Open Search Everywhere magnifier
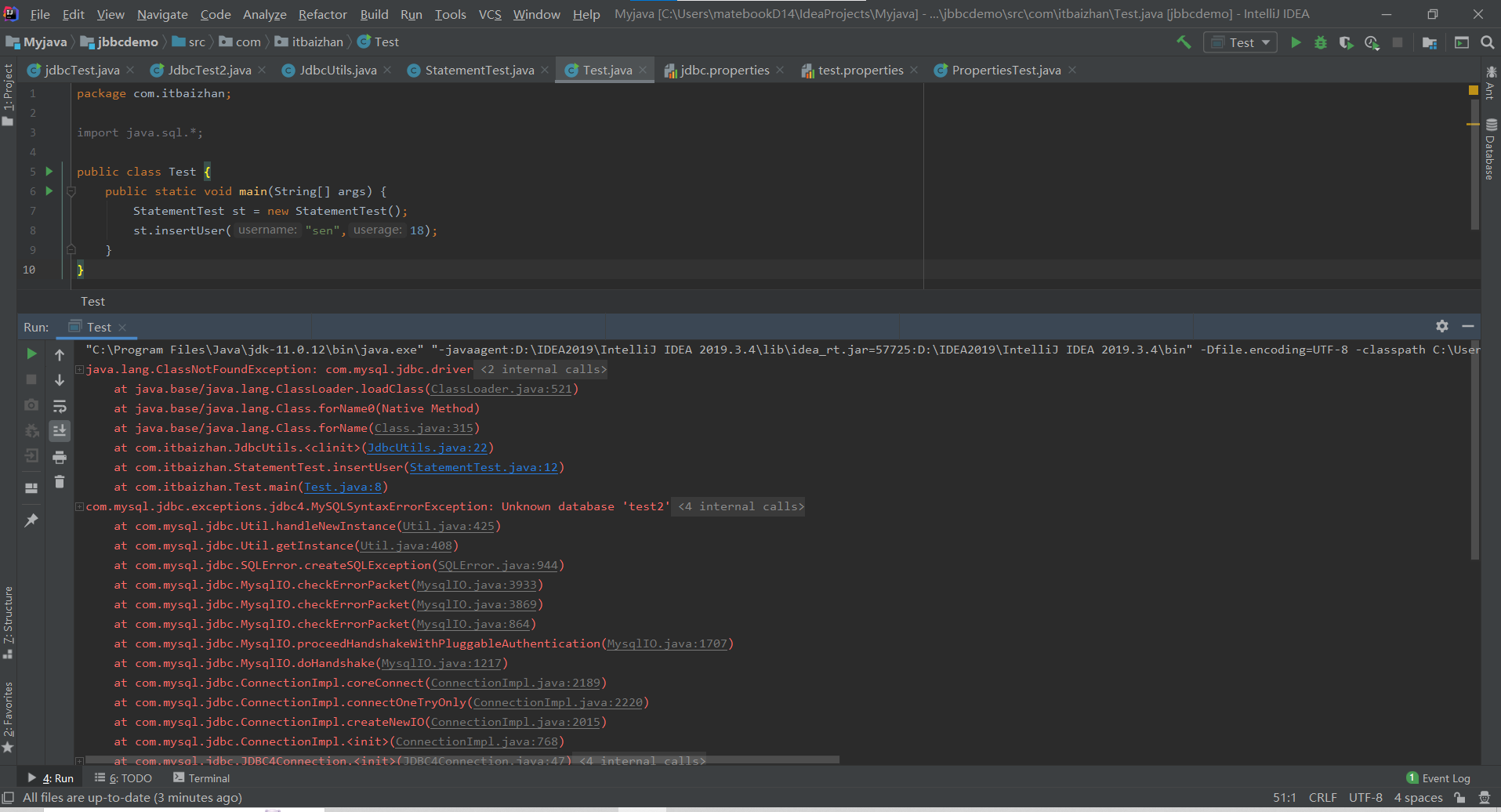This screenshot has height=812, width=1501. tap(1487, 42)
